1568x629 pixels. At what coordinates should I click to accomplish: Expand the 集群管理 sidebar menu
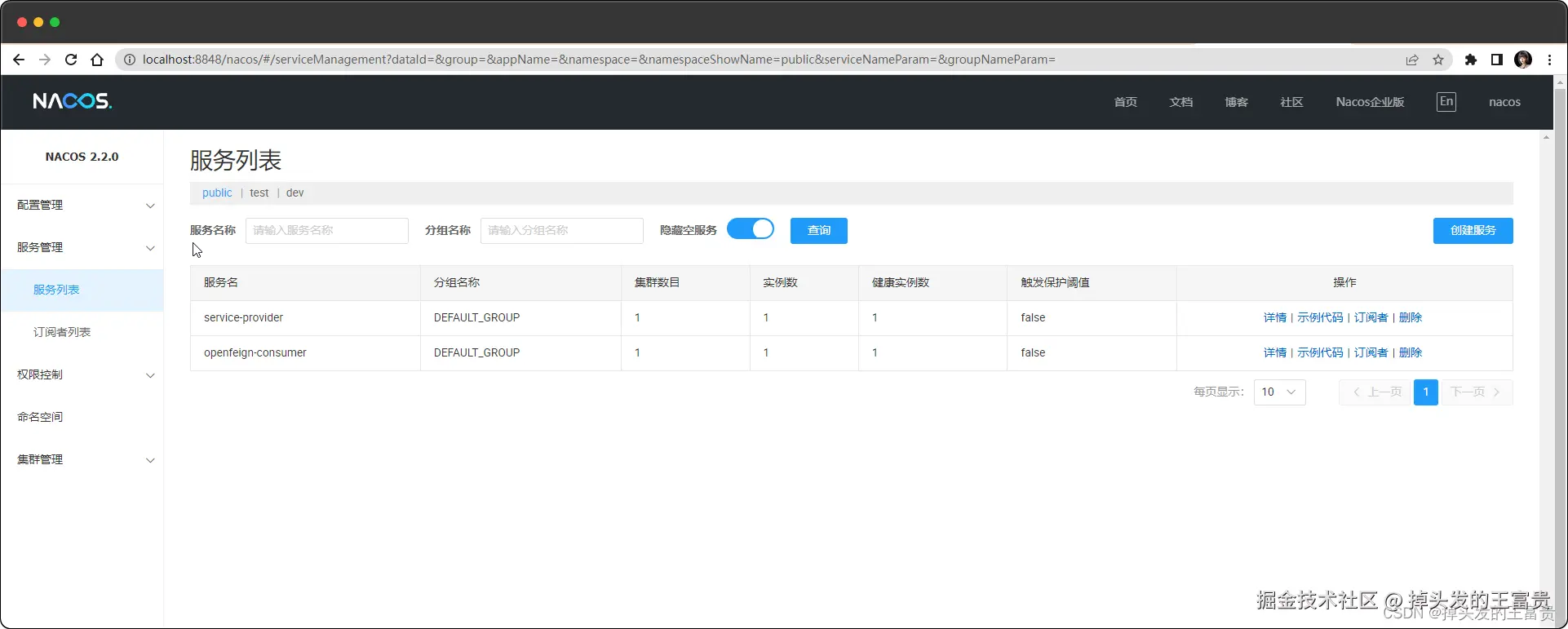point(82,459)
